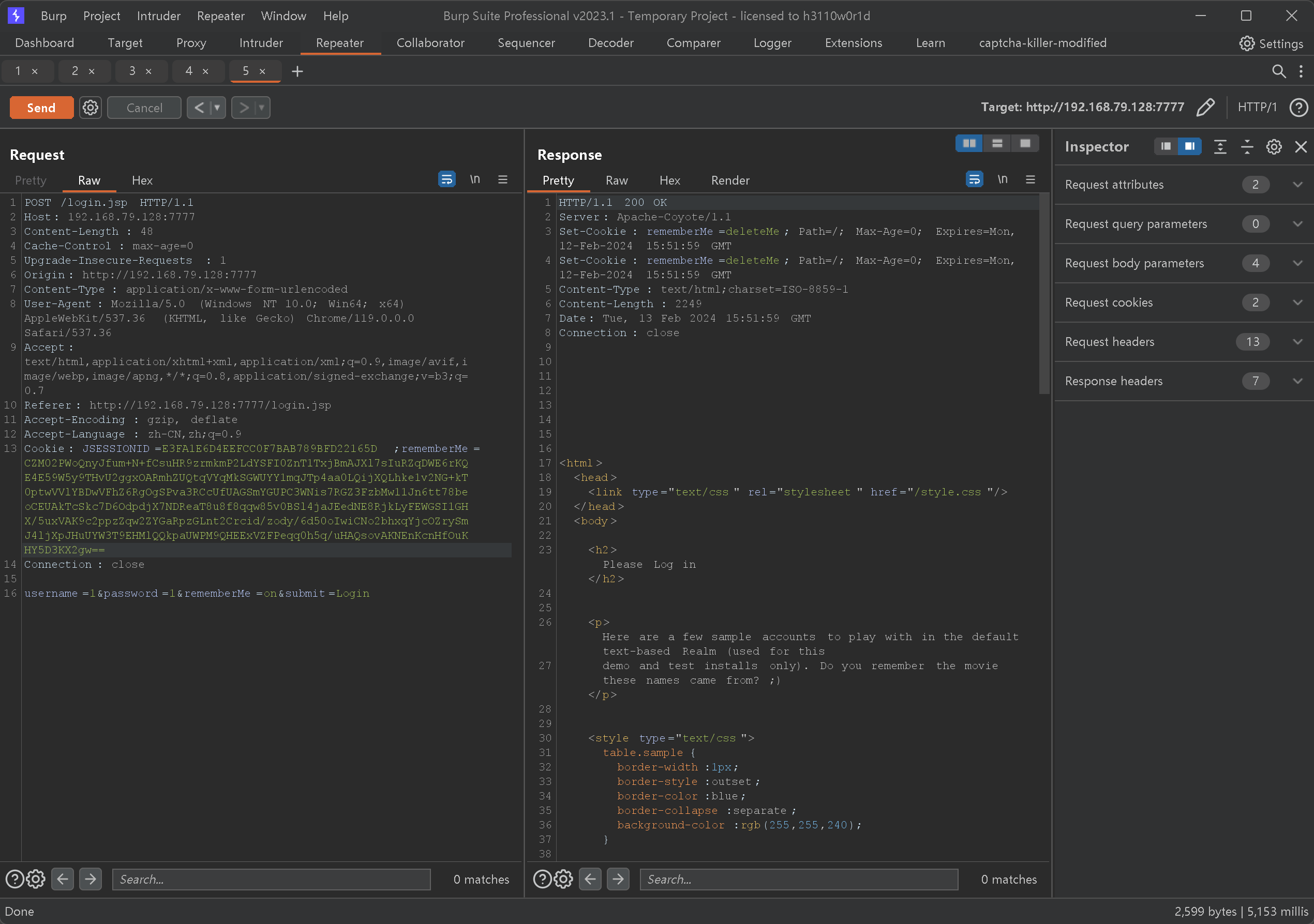Click the search magnifier icon in tab bar
1314x924 pixels.
tap(1278, 71)
